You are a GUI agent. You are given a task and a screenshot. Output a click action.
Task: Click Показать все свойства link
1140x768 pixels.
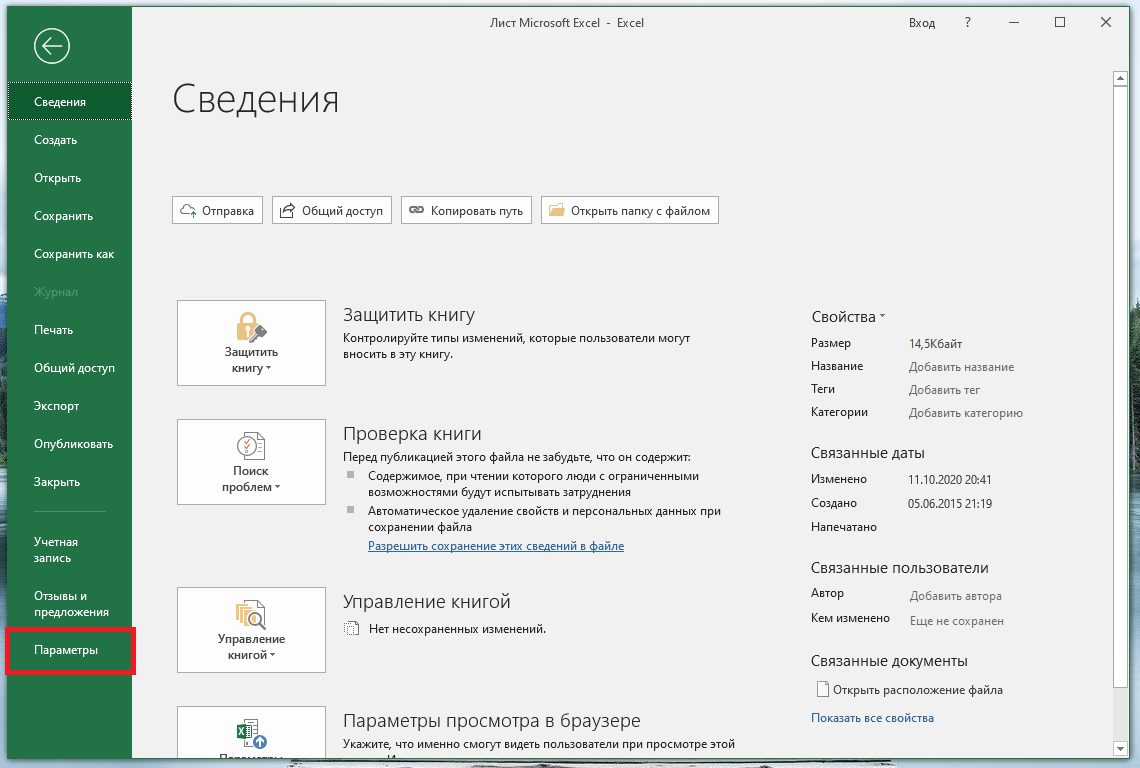pos(872,718)
